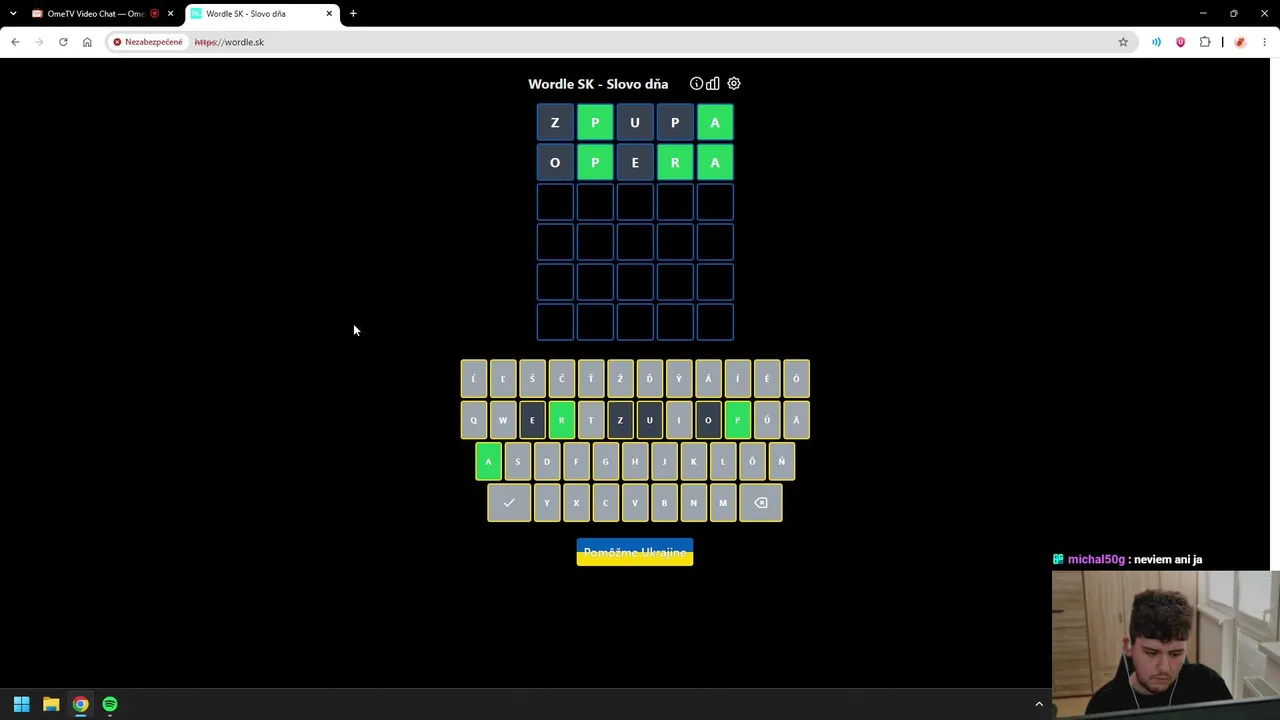Image resolution: width=1280 pixels, height=720 pixels.
Task: Tap the G key on the on-screen keyboard
Action: coord(605,462)
